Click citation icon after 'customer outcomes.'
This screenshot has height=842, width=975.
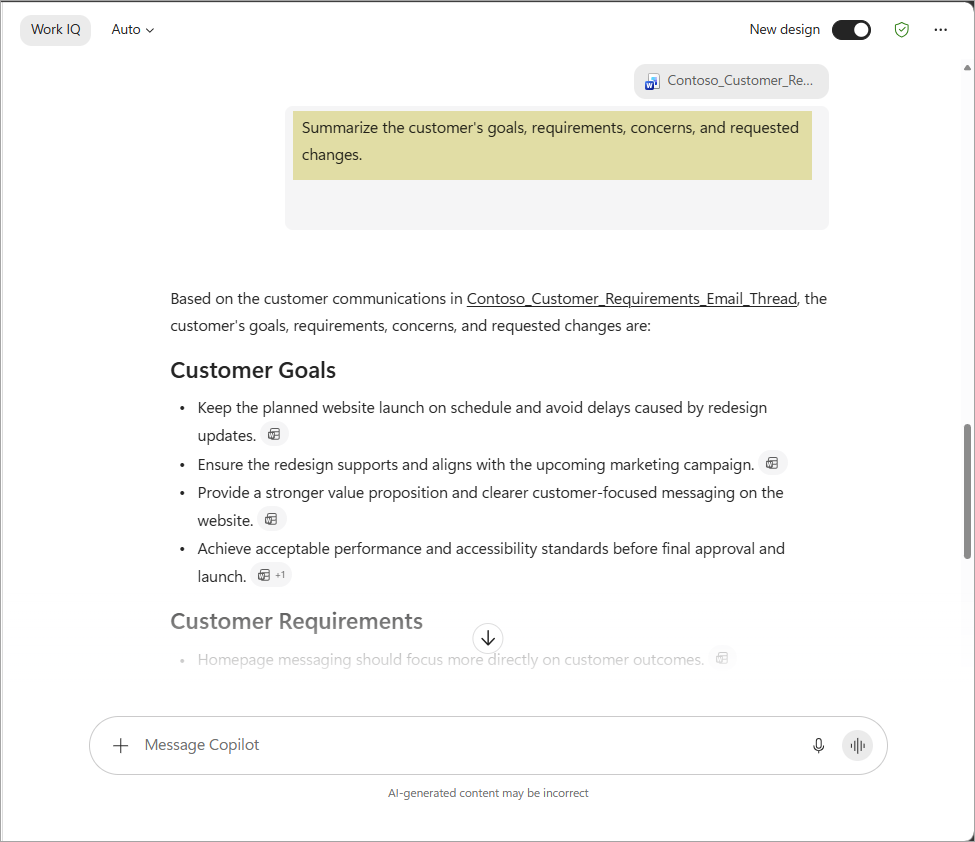[x=722, y=657]
